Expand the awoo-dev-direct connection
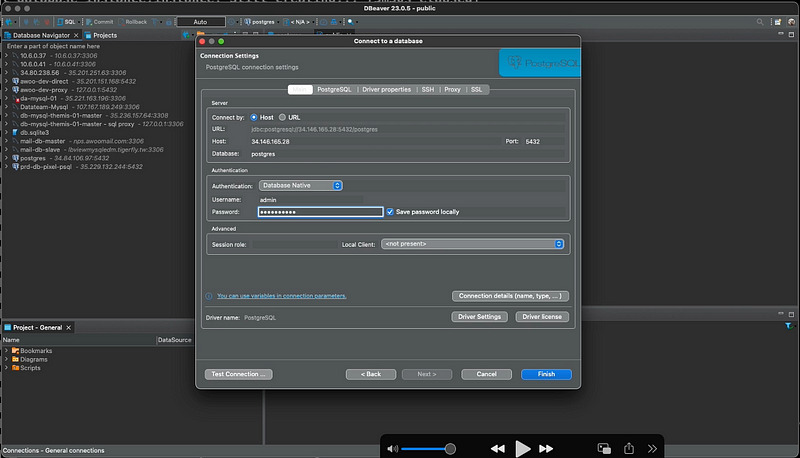The width and height of the screenshot is (800, 458). click(6, 81)
